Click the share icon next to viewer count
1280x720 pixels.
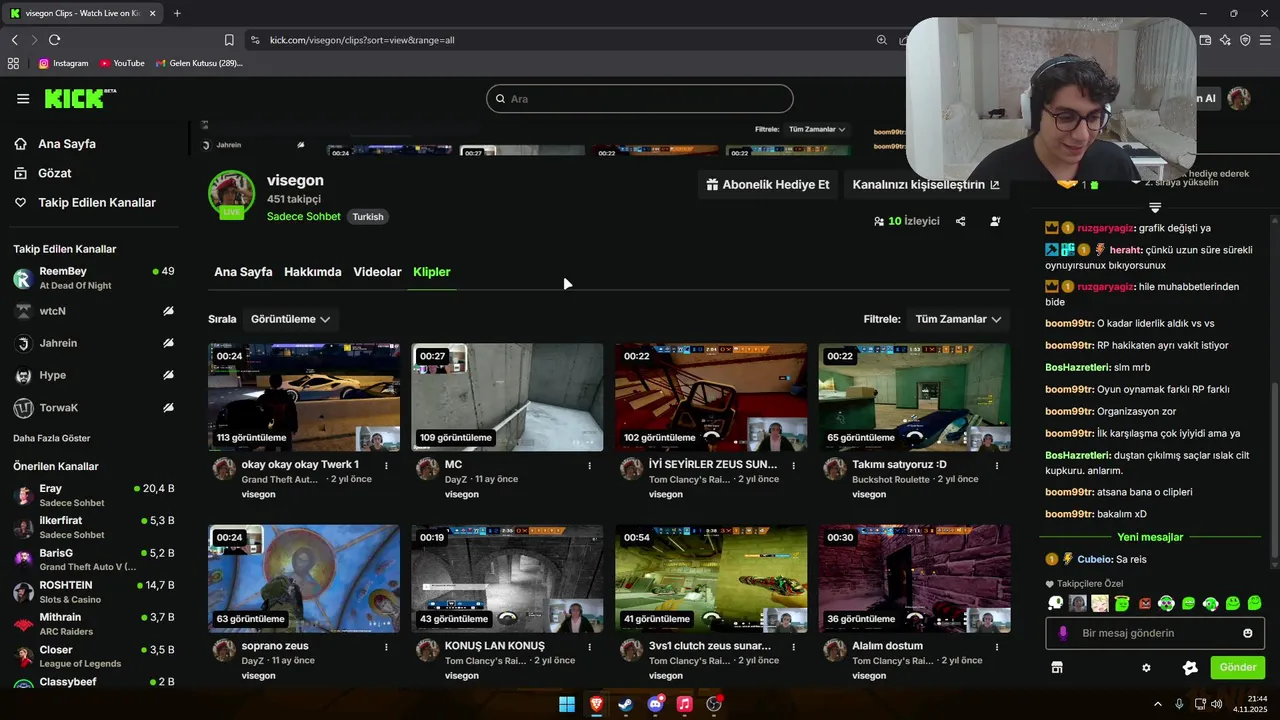coord(960,221)
